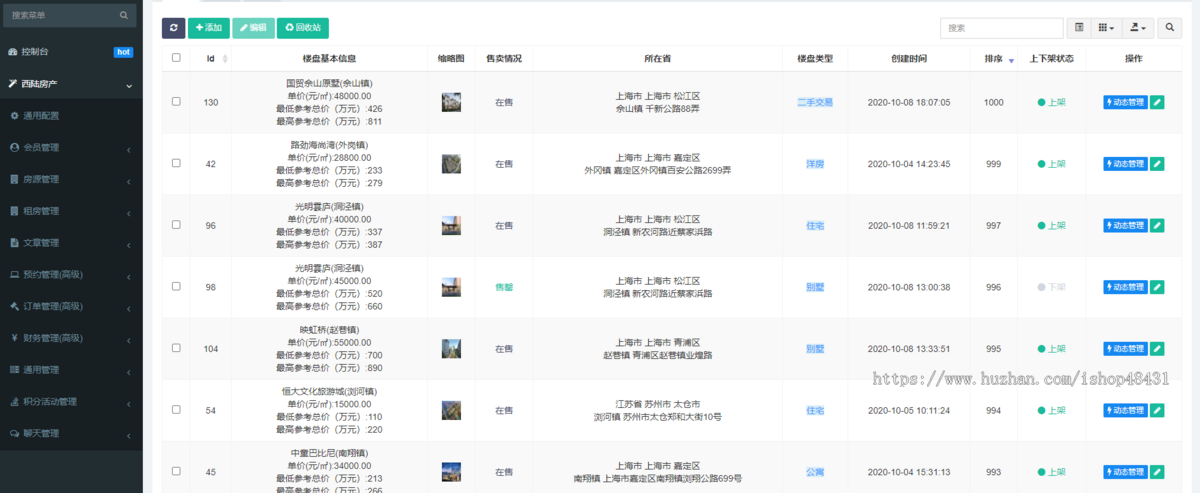1200x493 pixels.
Task: Click pencil edit icon for row Id 98
Action: (1157, 287)
